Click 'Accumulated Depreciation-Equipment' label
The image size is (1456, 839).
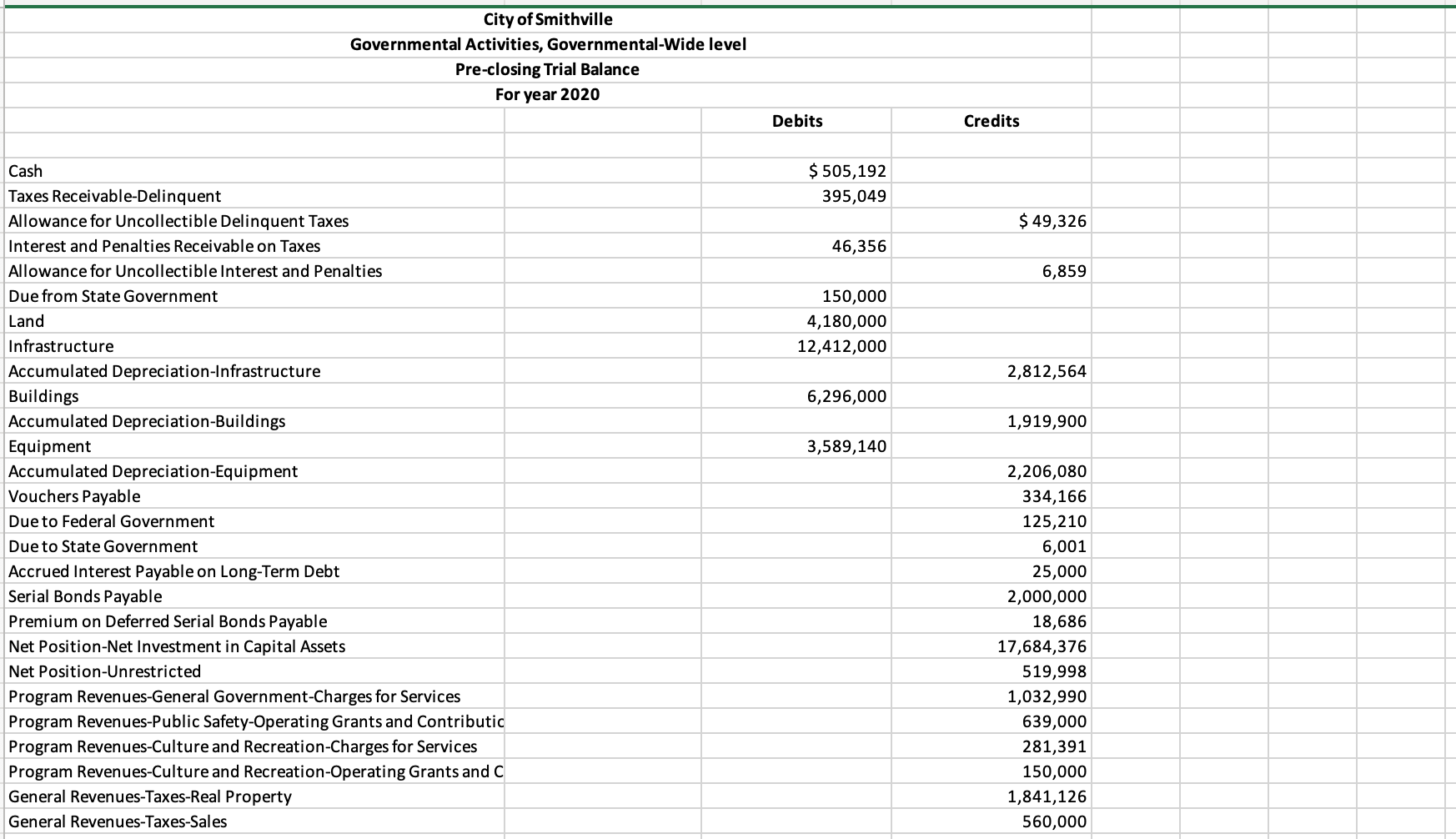153,471
